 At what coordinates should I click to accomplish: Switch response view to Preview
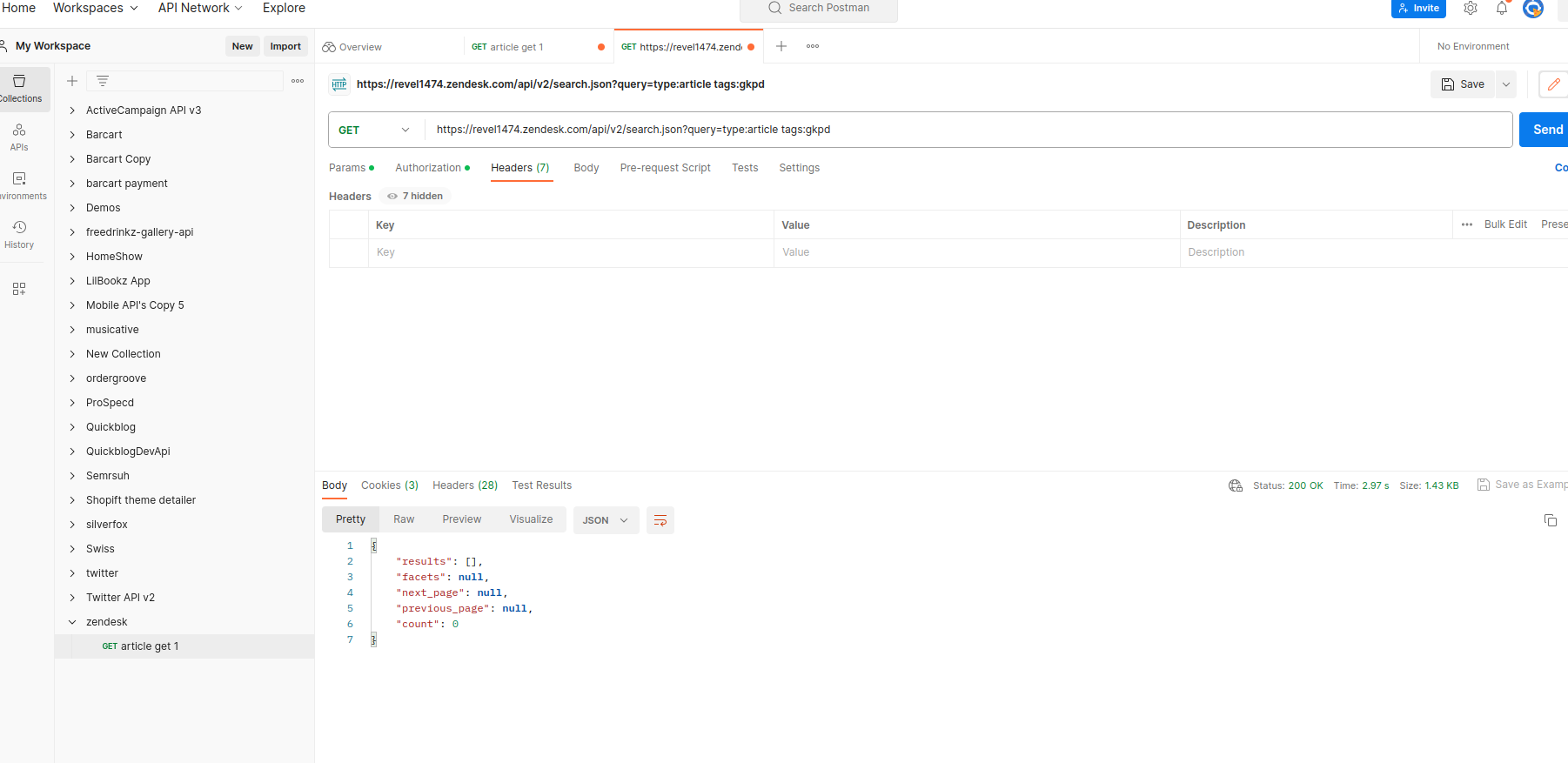pos(461,519)
